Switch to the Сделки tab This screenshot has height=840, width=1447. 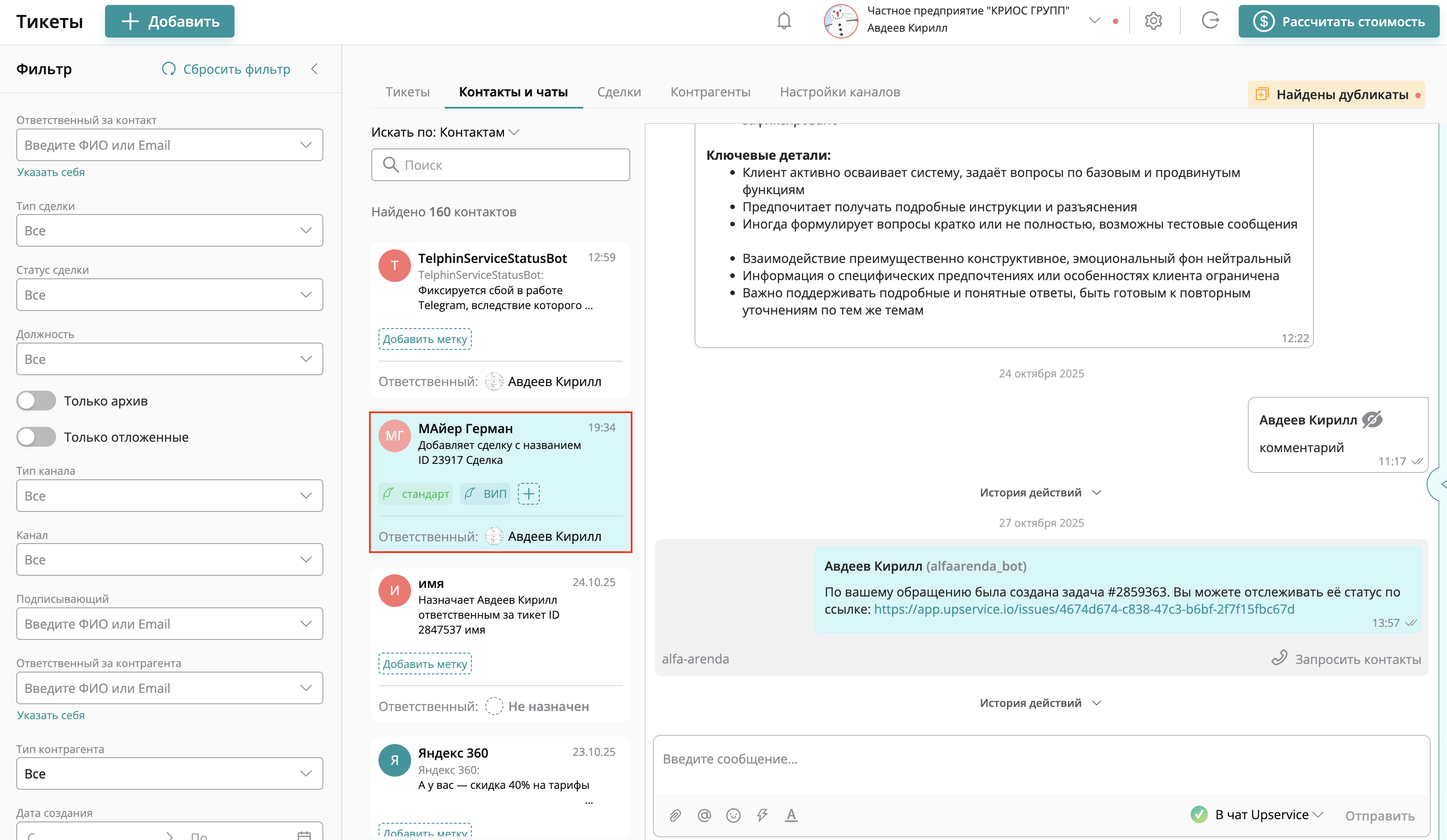[x=618, y=92]
